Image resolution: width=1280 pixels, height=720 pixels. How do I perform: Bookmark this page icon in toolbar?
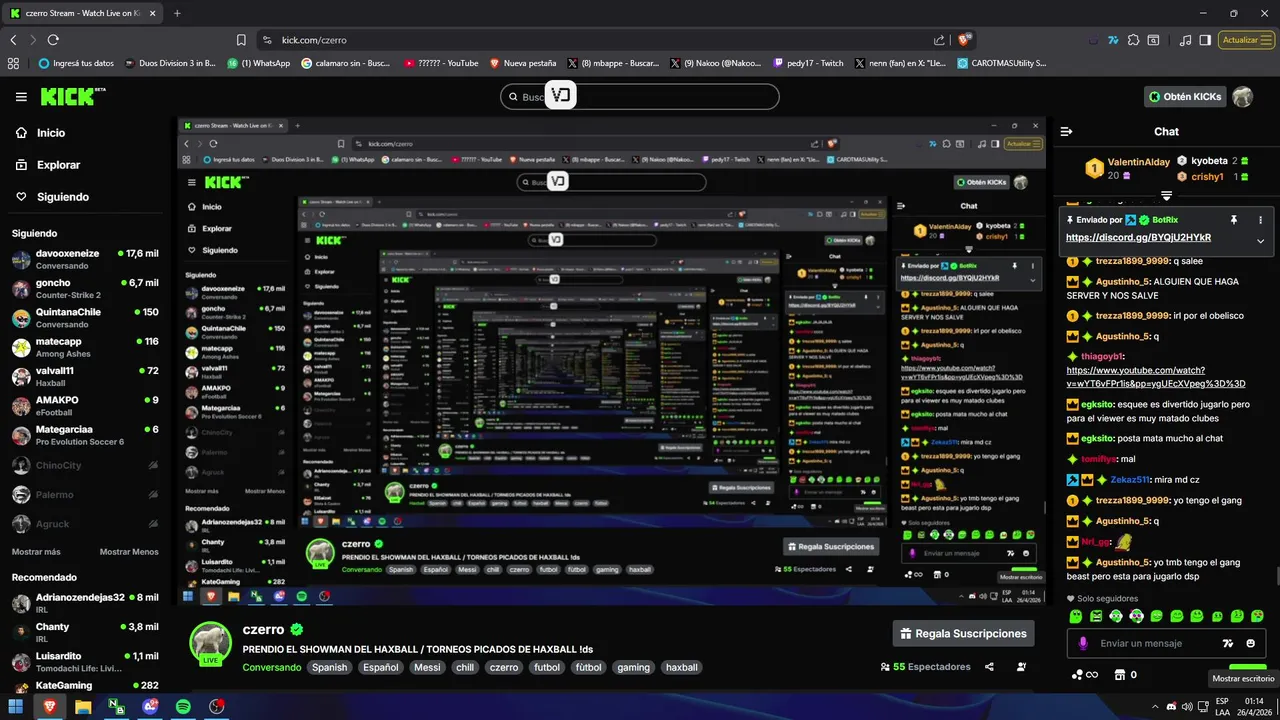(241, 40)
